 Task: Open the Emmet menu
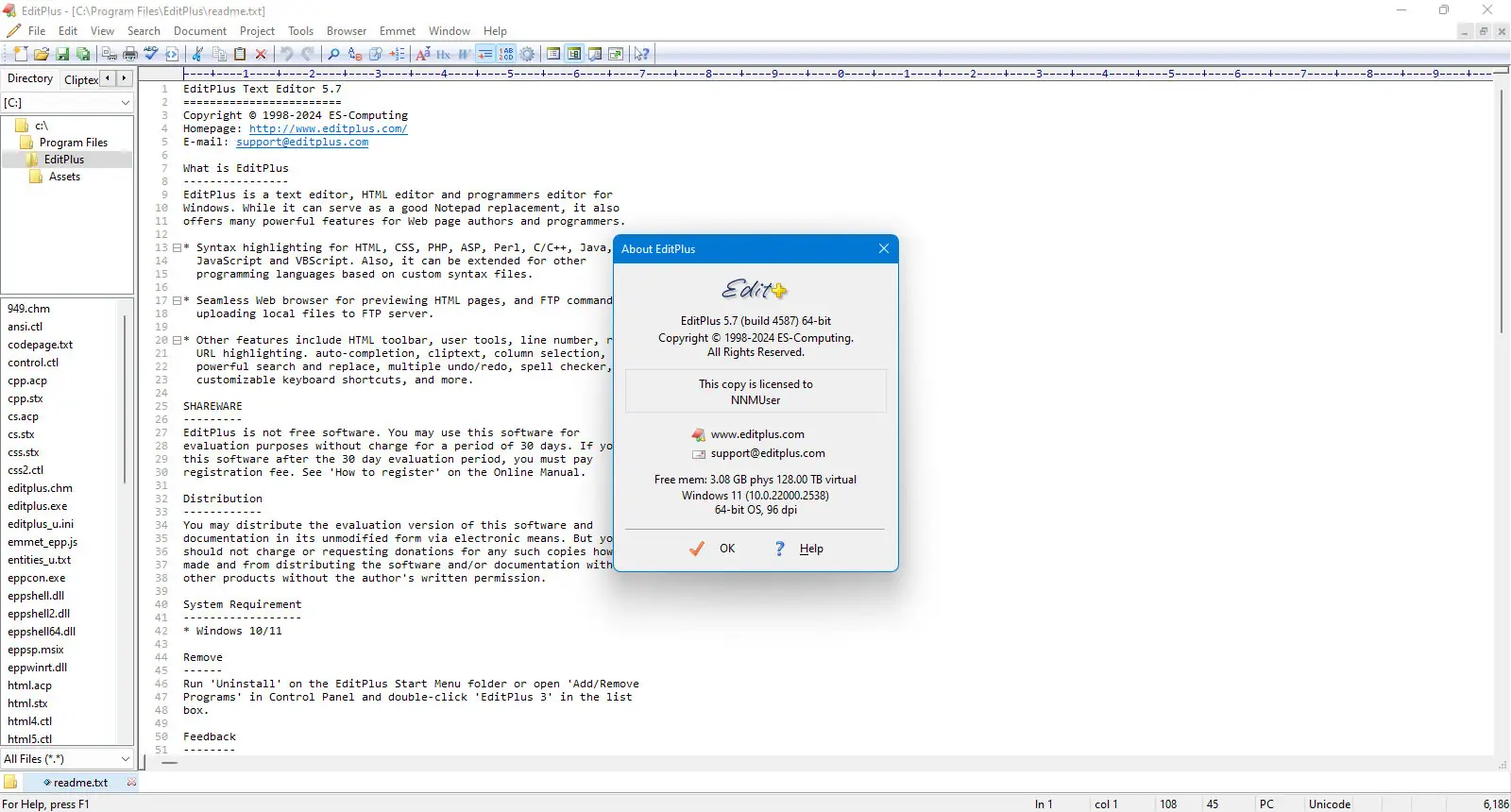[398, 31]
